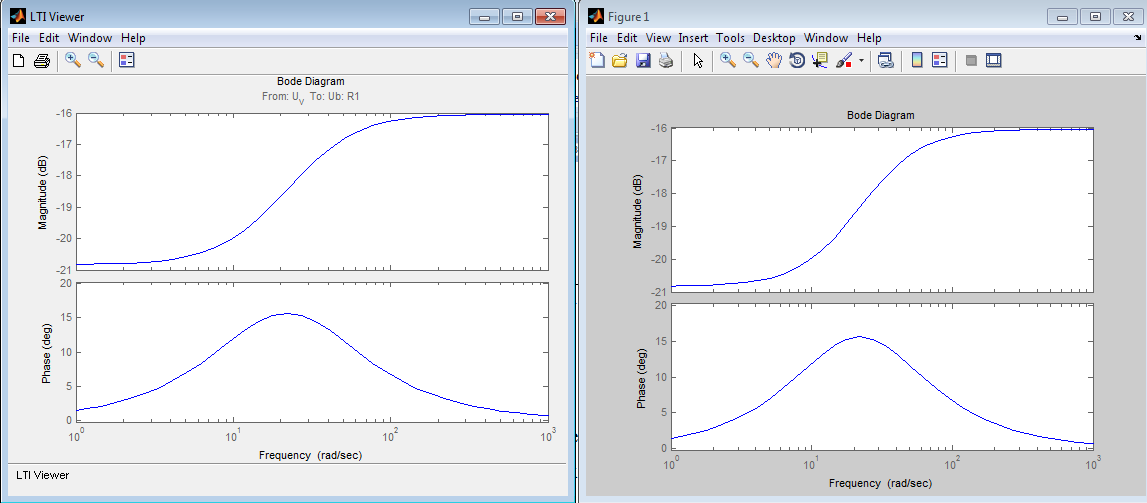Select the Edit Plot arrow tool

click(x=698, y=61)
